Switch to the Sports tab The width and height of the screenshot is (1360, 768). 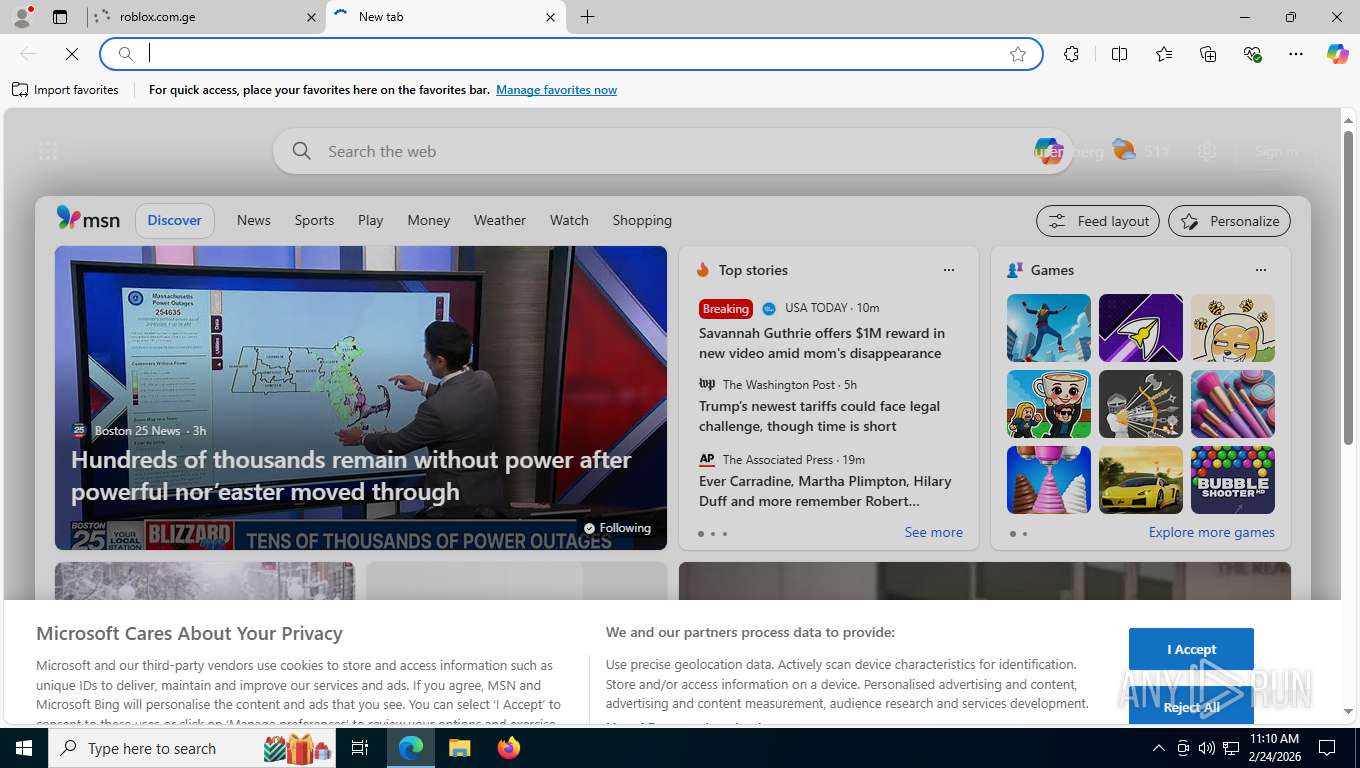tap(314, 220)
